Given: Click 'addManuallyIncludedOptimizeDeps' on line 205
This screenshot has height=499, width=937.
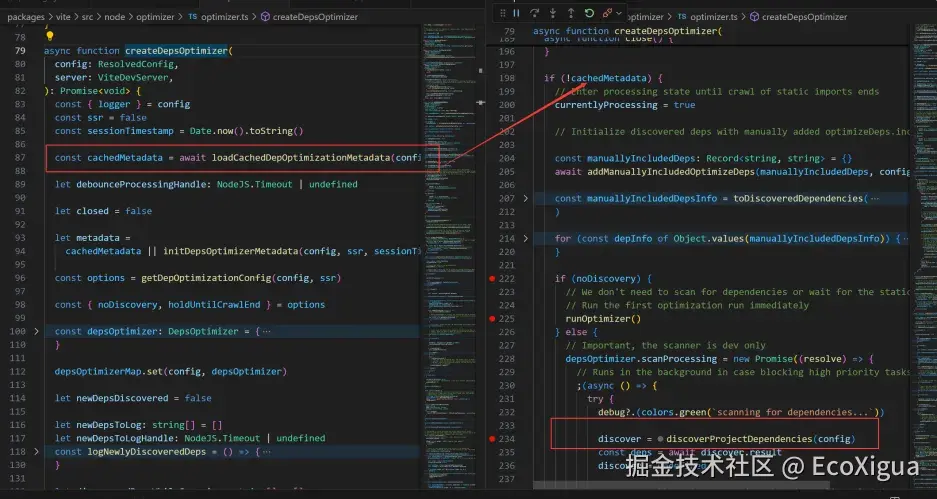Looking at the screenshot, I should coord(671,172).
